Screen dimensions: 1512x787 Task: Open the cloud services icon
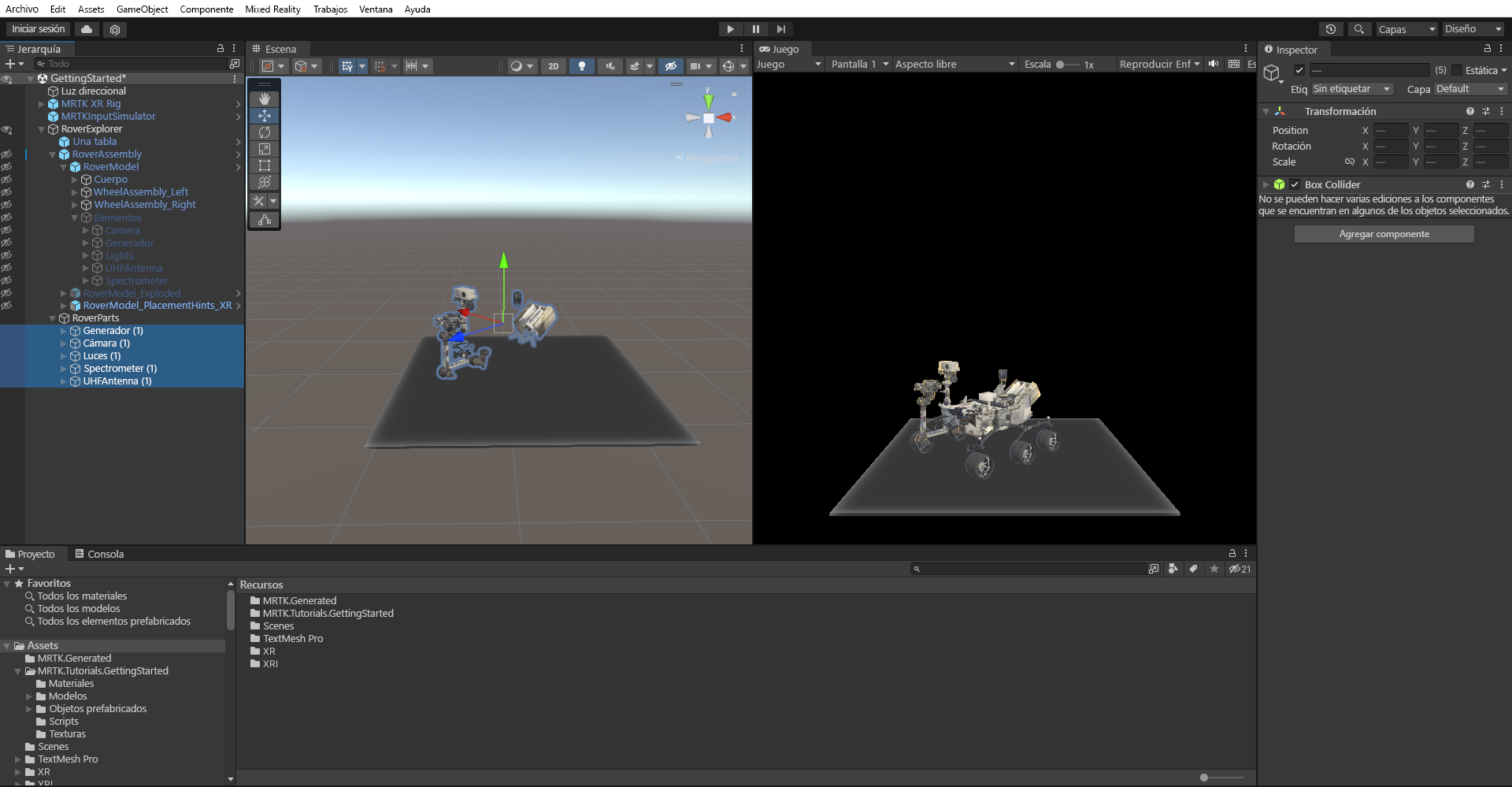tap(87, 29)
